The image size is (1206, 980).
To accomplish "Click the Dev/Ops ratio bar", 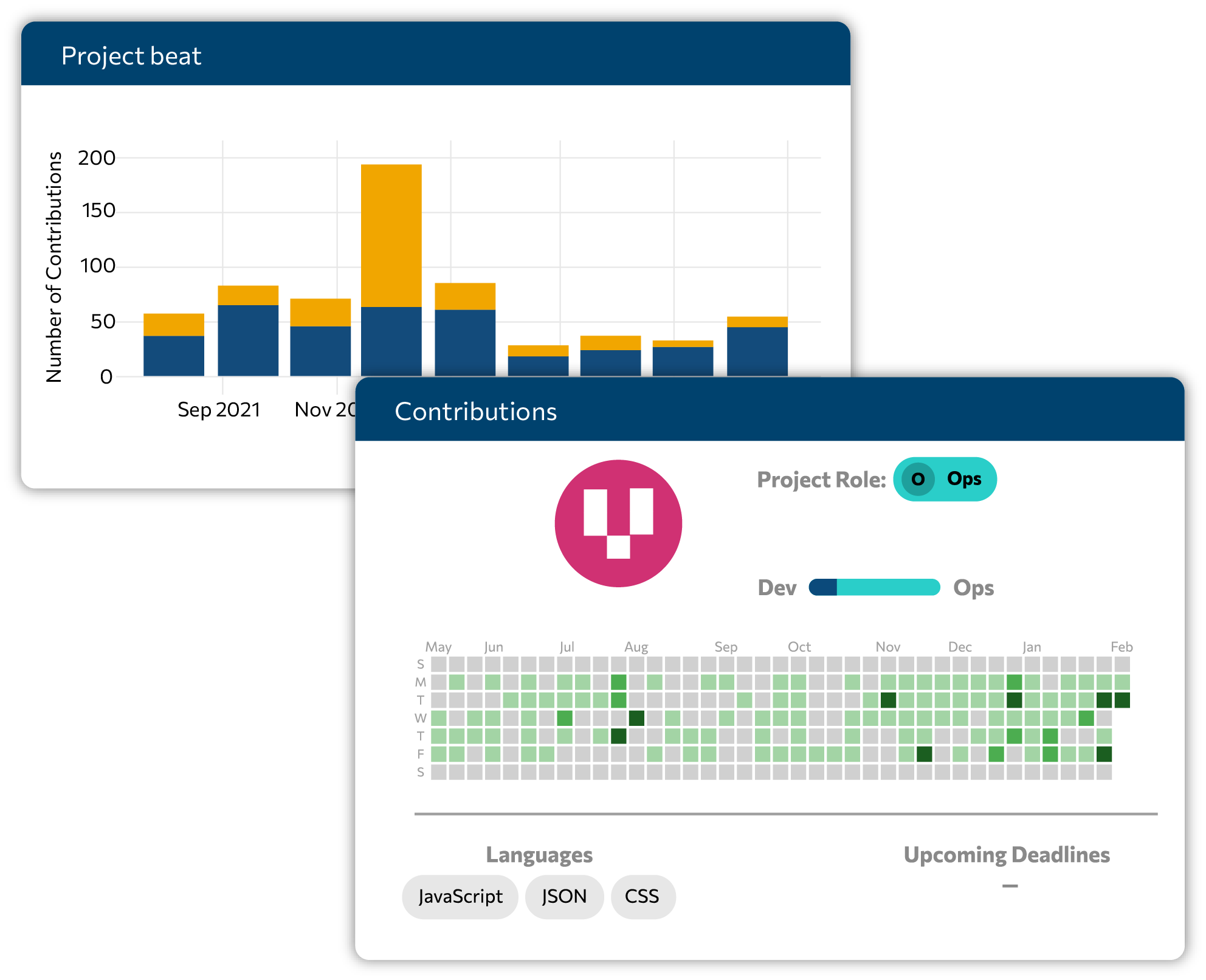I will click(x=874, y=587).
